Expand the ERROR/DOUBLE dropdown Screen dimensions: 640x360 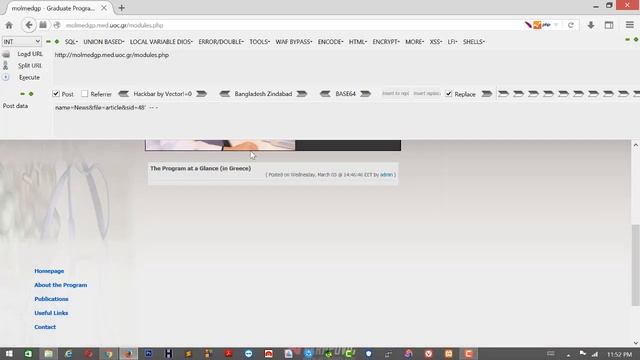click(221, 42)
